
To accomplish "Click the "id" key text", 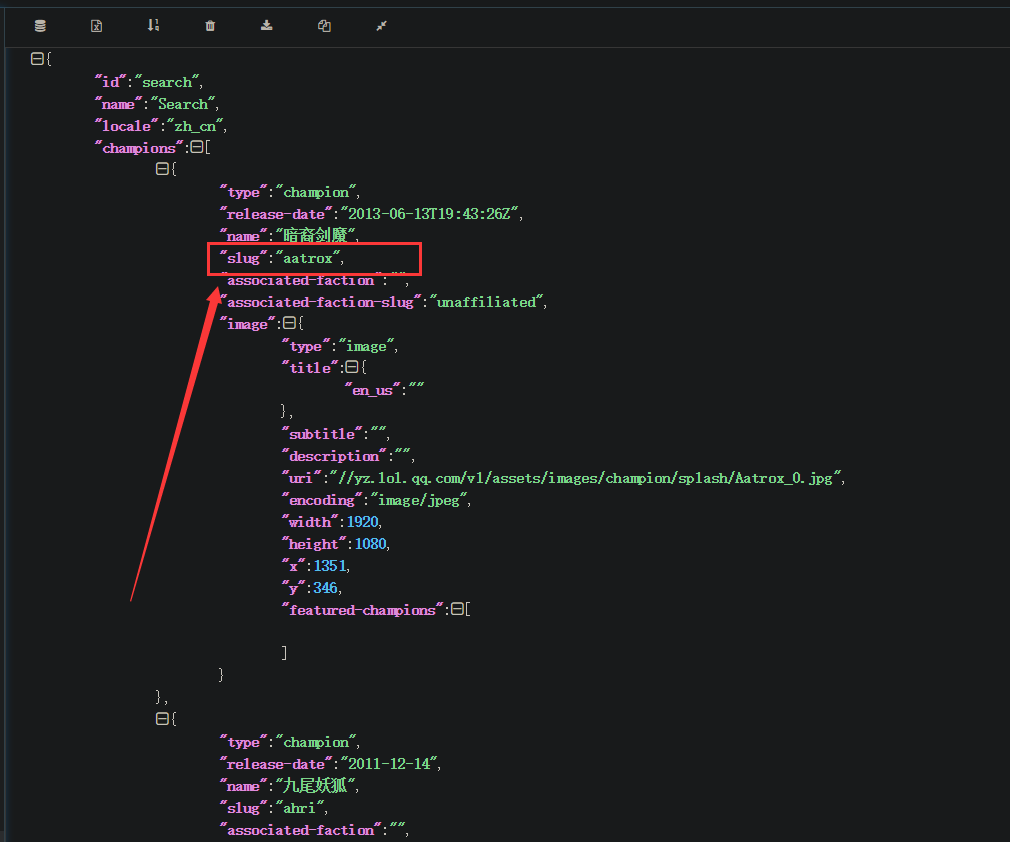I will click(110, 82).
